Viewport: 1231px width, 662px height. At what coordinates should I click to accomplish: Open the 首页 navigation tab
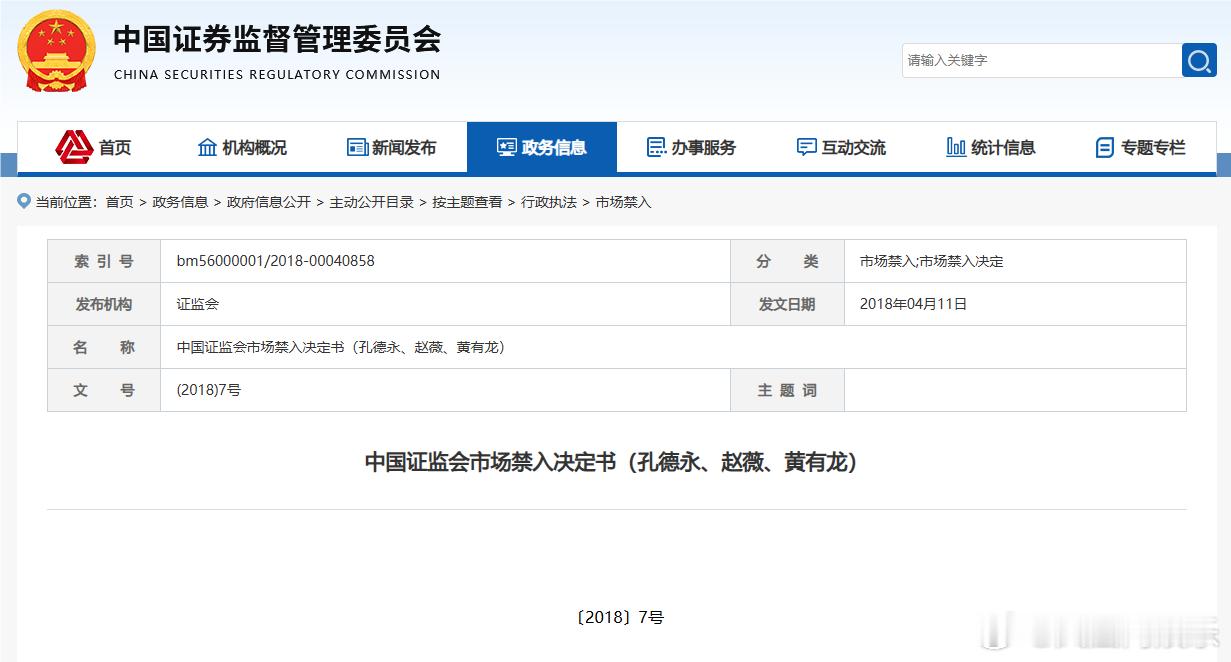click(92, 148)
